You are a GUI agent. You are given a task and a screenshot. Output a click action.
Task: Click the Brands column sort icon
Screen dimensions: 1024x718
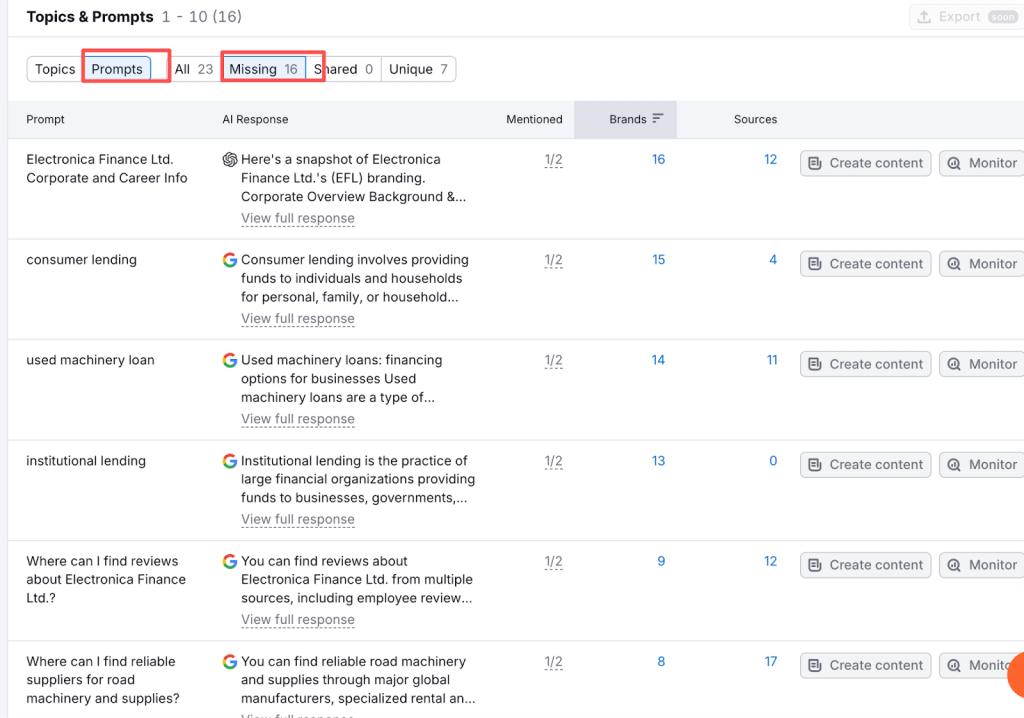coord(658,119)
